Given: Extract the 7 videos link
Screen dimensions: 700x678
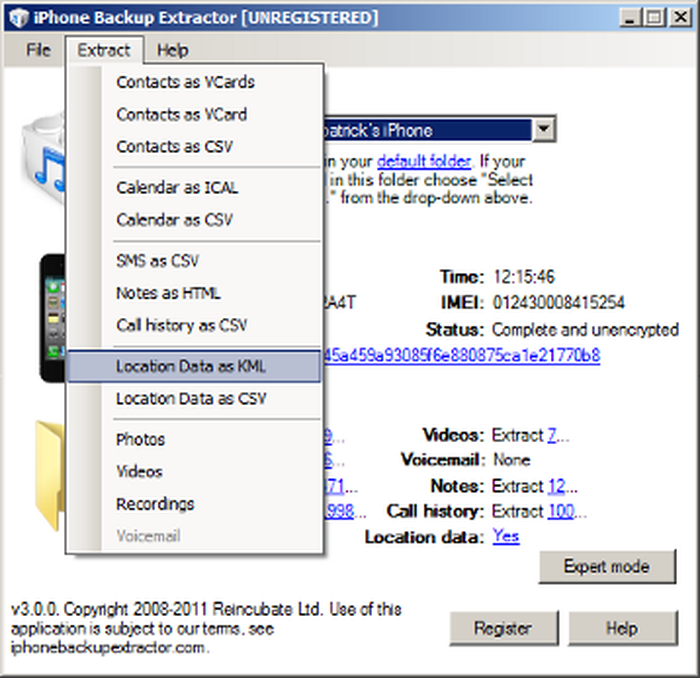Looking at the screenshot, I should tap(552, 435).
